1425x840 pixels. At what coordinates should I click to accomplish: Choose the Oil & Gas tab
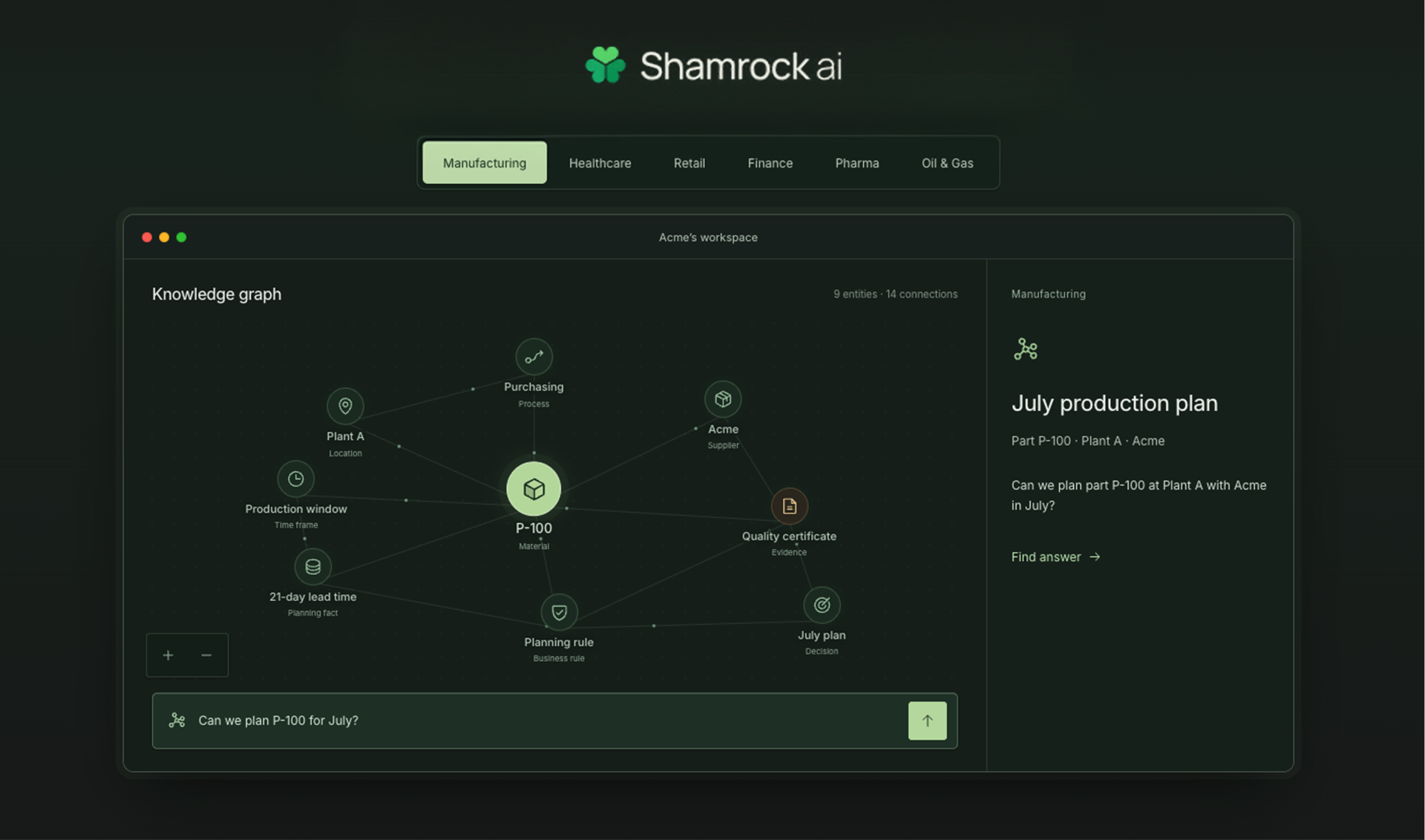click(x=947, y=163)
